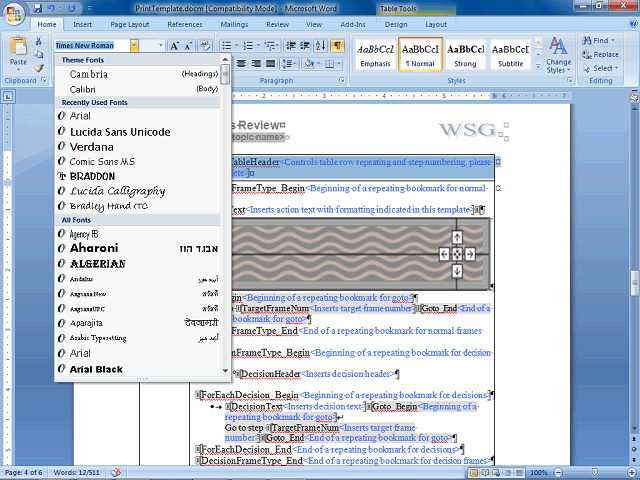Click the Replace button

click(600, 54)
